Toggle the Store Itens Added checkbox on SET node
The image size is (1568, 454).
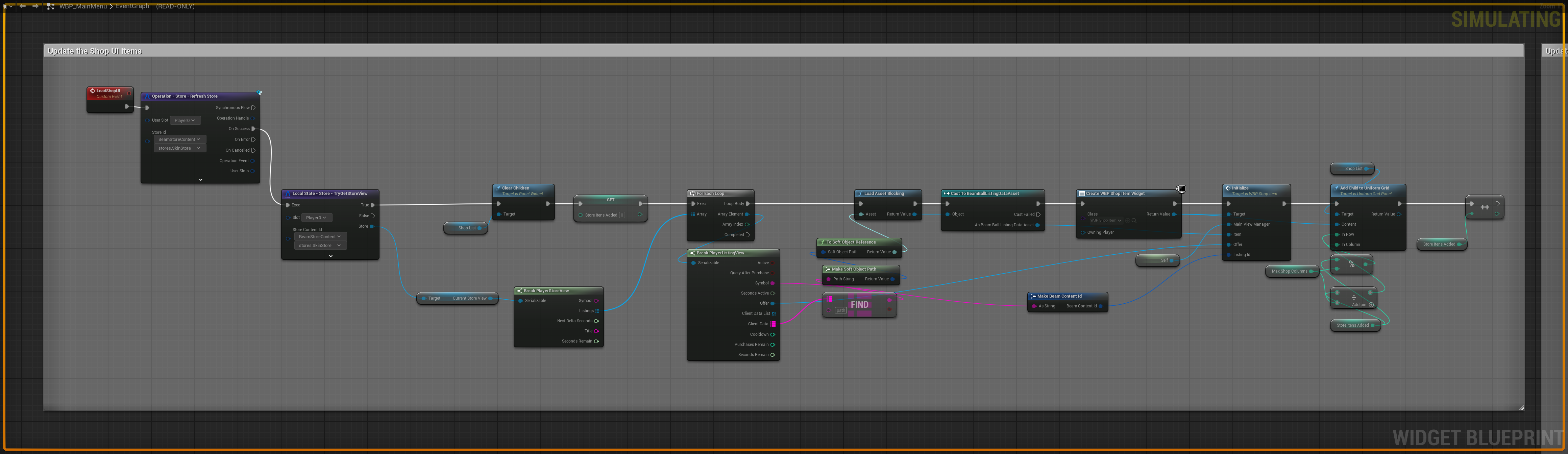click(x=621, y=215)
